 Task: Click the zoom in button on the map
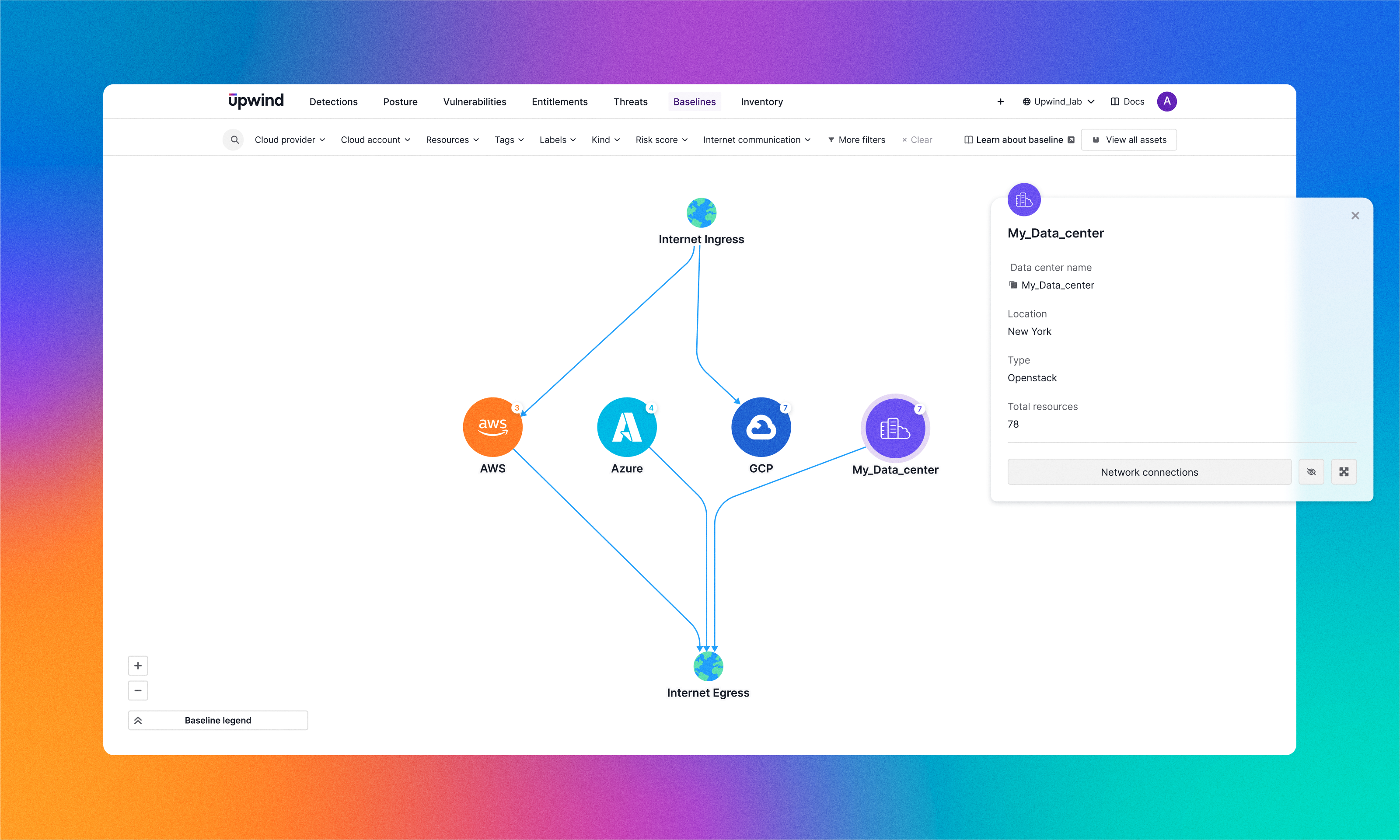(138, 665)
